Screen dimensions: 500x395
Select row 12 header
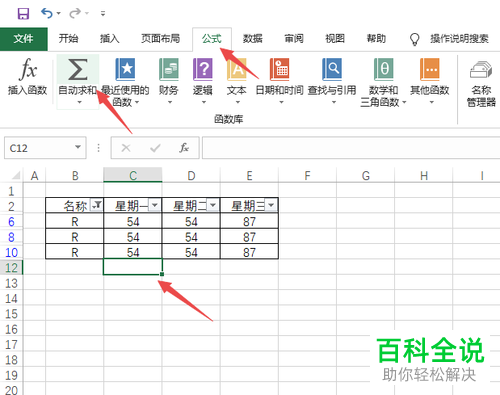point(11,268)
